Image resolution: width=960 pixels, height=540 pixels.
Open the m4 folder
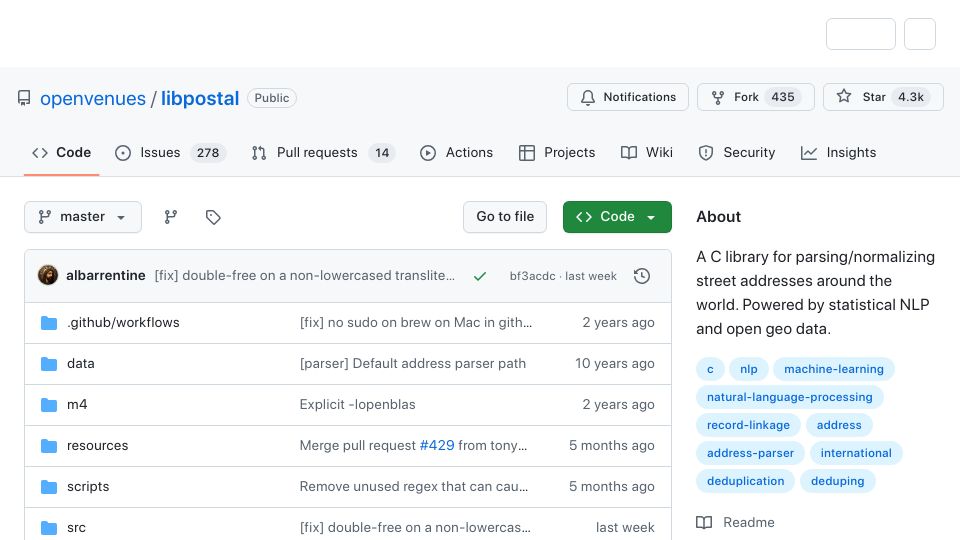(x=77, y=405)
